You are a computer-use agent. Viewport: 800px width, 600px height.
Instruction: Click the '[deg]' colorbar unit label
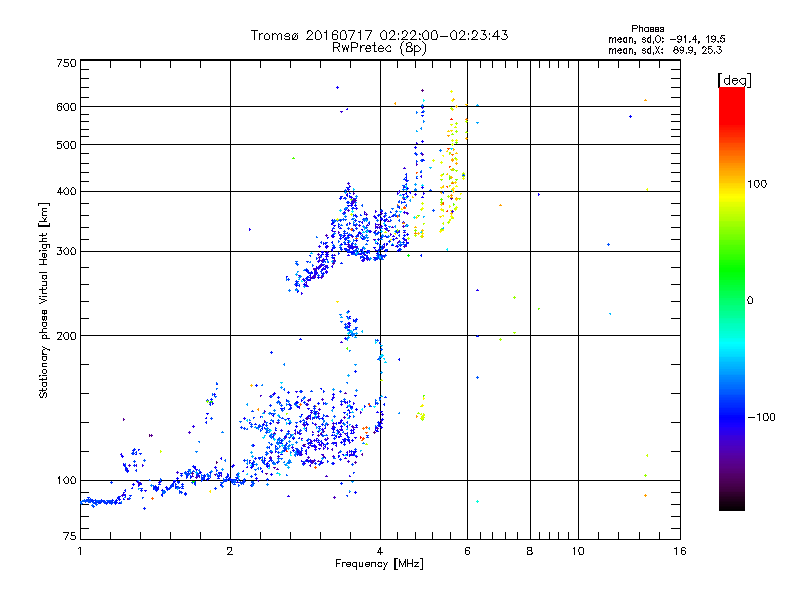click(x=734, y=80)
